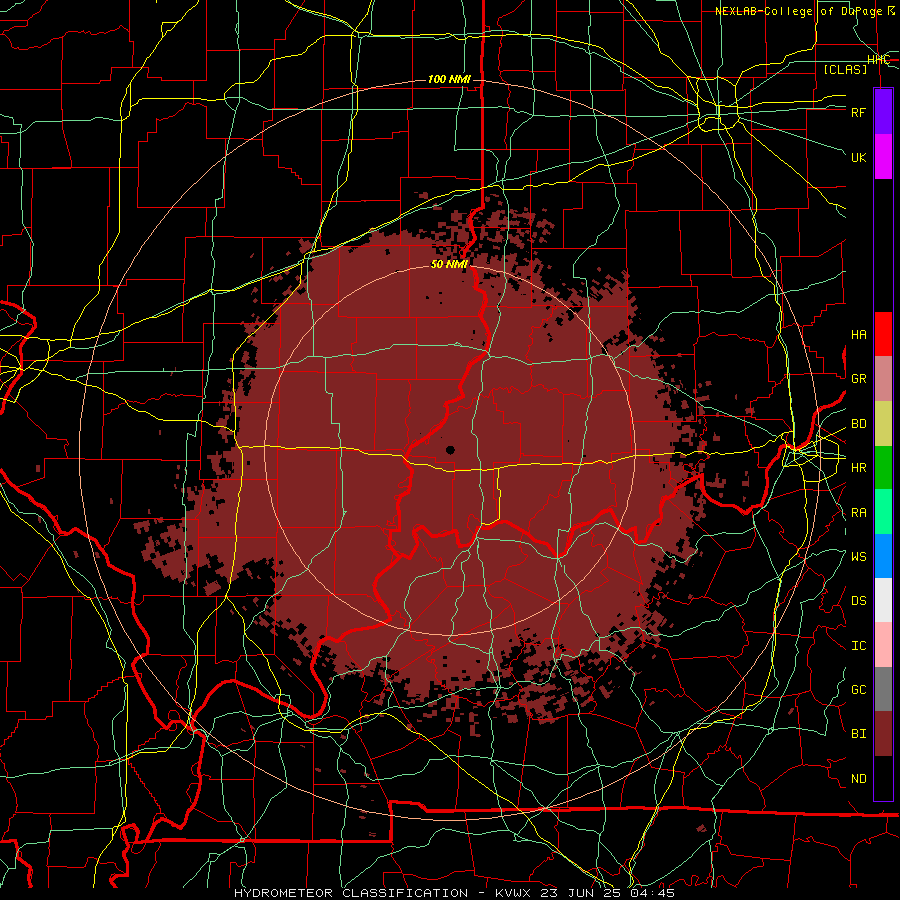This screenshot has width=900, height=900.
Task: Click the BD legend label
Action: click(859, 424)
